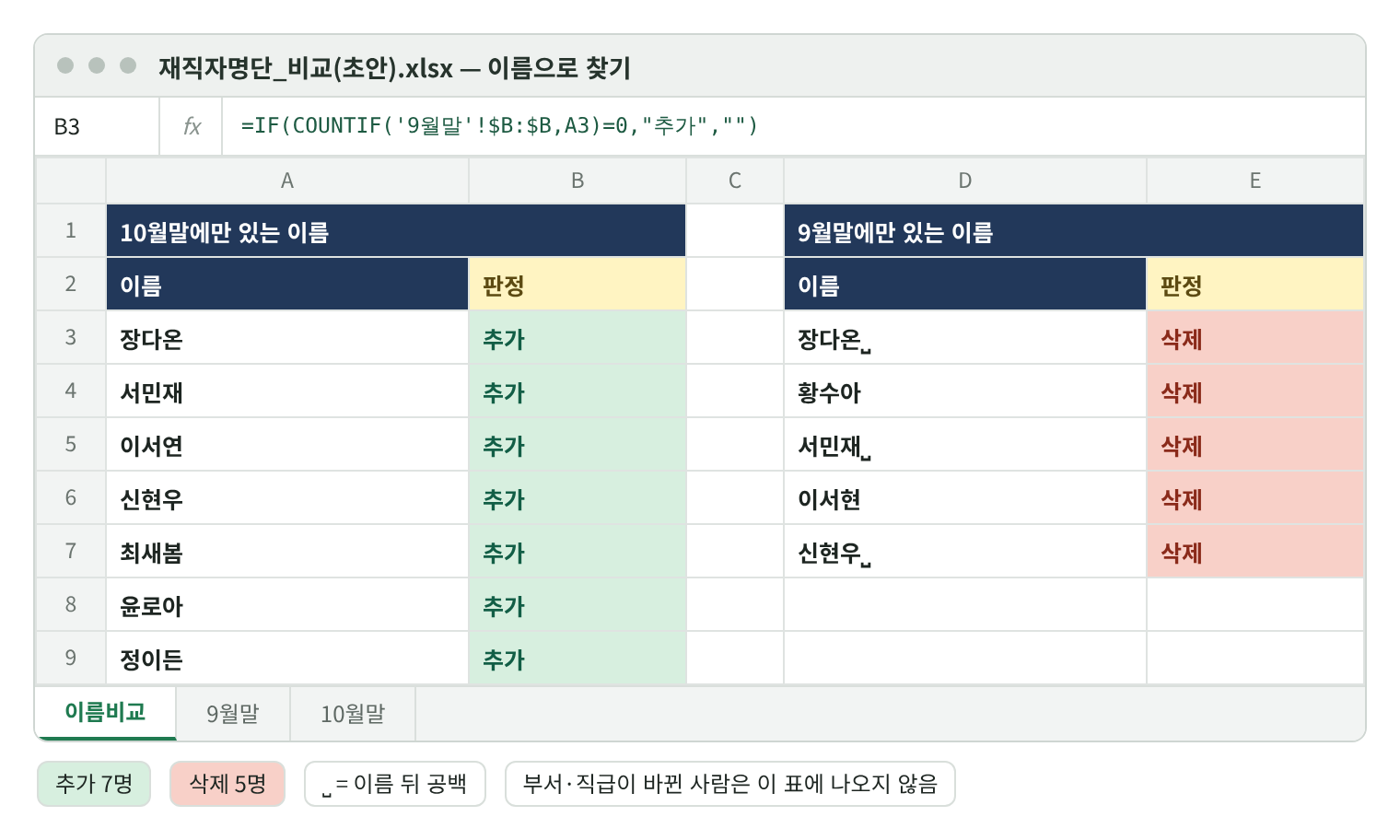Click the '추가 7명' summary chip
Viewport: 1400px width, 840px height.
[94, 784]
